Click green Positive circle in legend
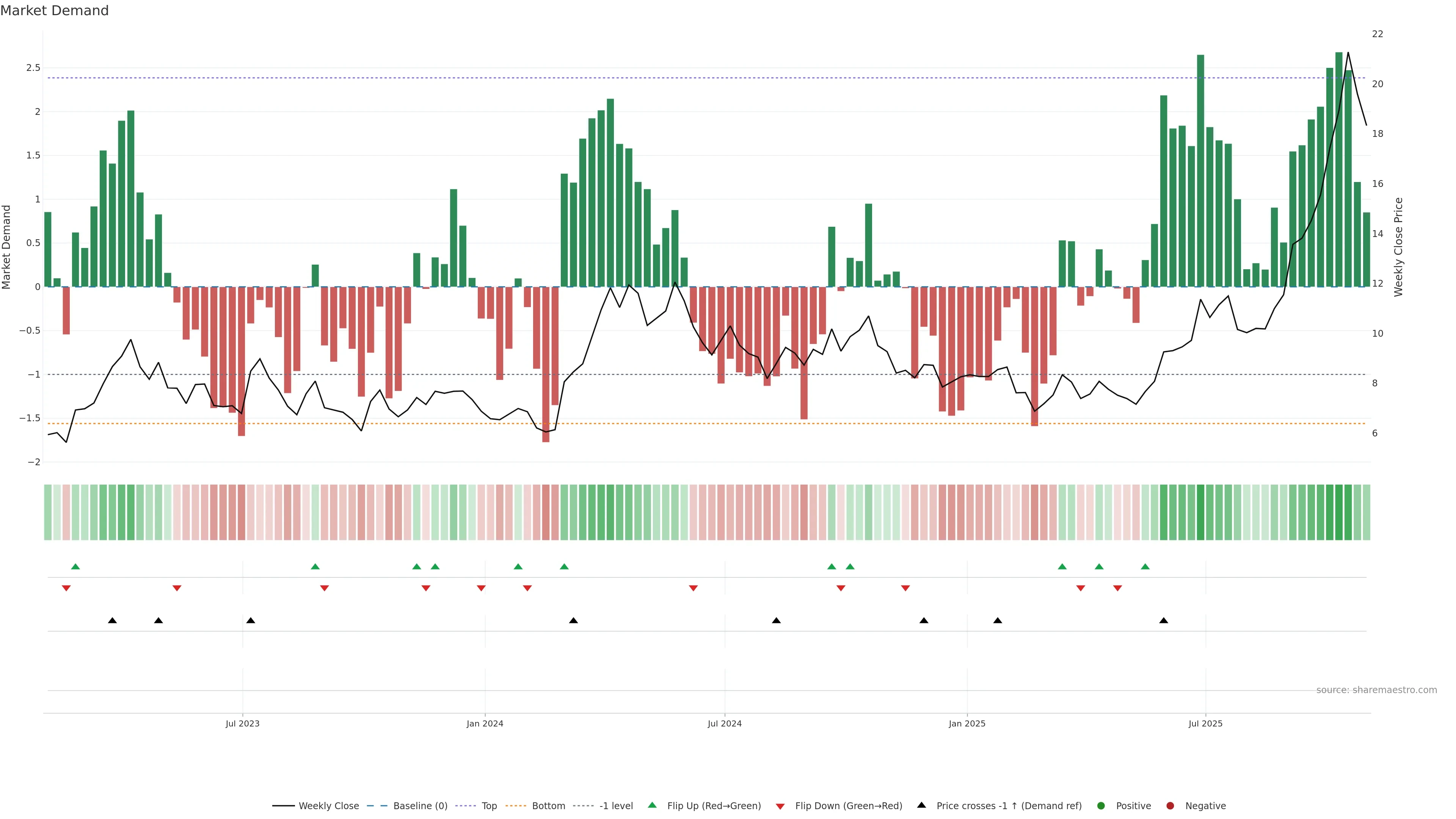The image size is (1456, 819). (x=1100, y=806)
